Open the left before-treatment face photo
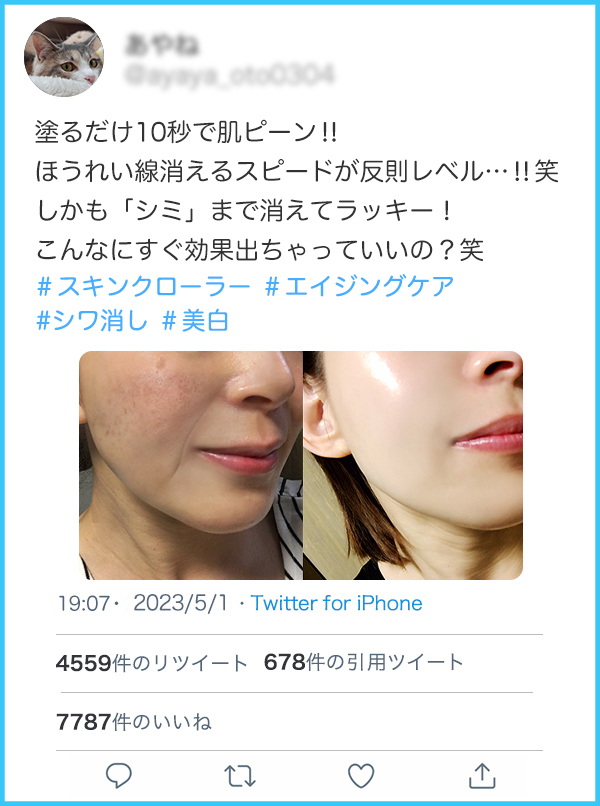This screenshot has height=806, width=600. click(191, 465)
